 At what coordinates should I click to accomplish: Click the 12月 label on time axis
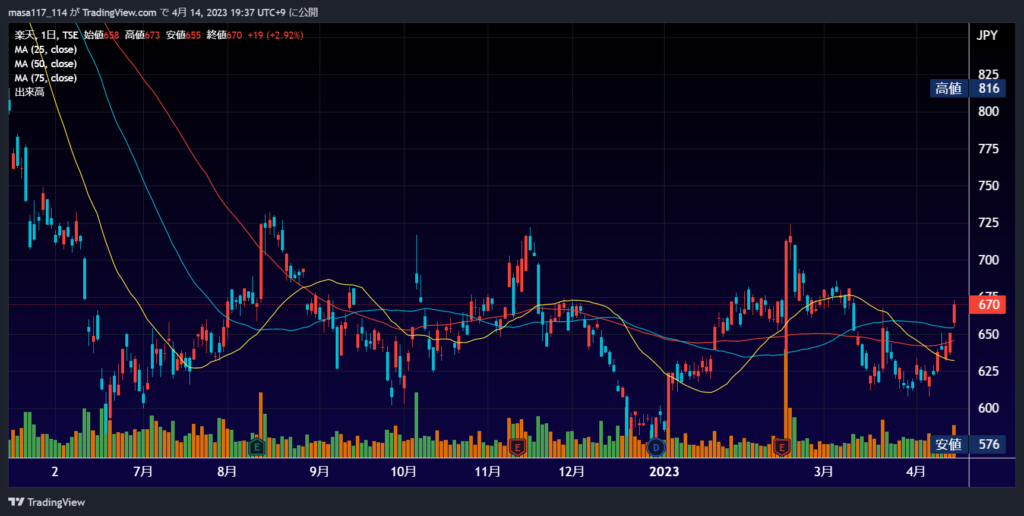coord(571,472)
